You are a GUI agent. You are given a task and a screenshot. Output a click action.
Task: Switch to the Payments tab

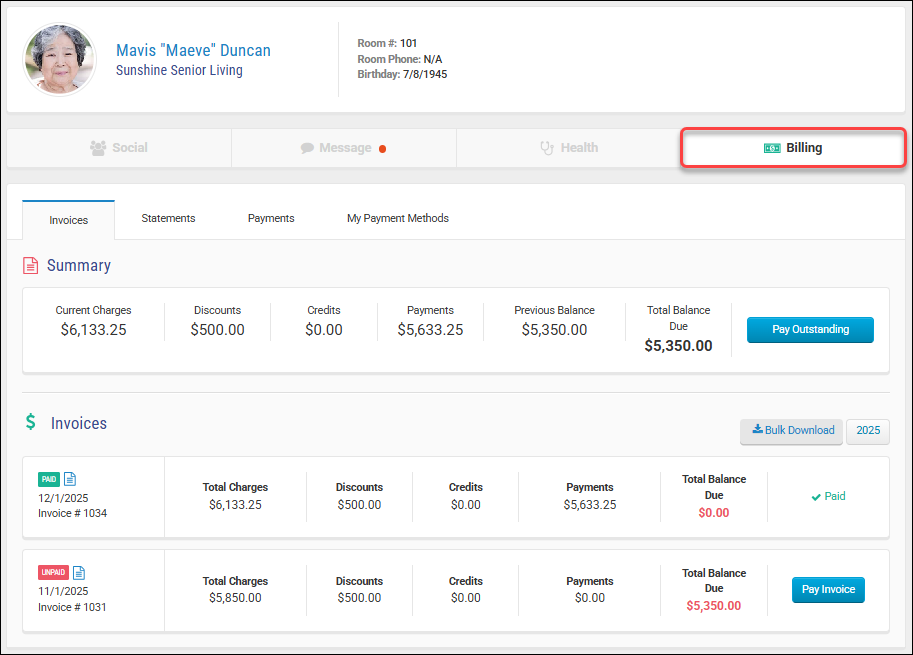(271, 218)
